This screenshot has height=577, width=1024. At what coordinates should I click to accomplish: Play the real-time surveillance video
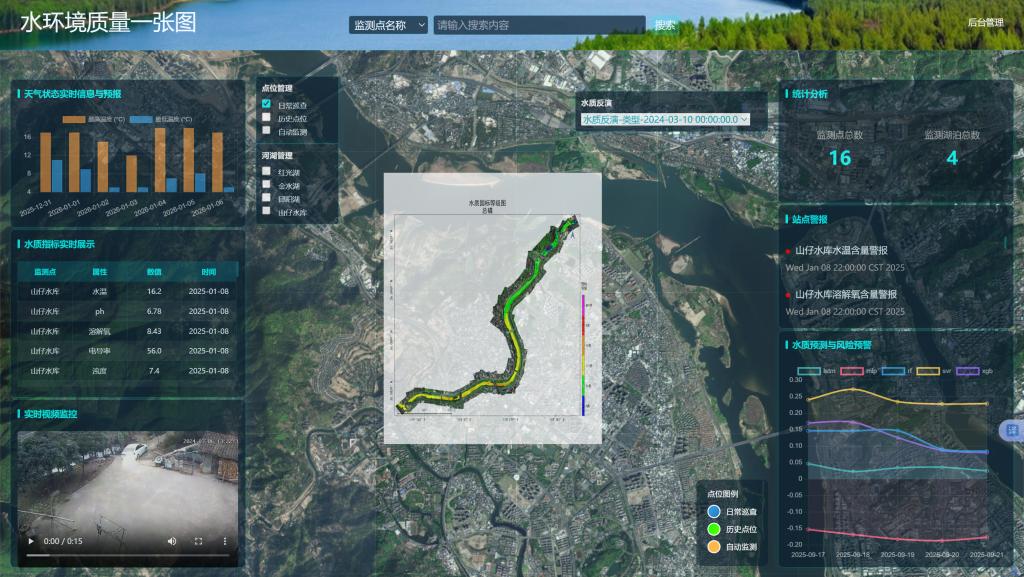coord(32,541)
